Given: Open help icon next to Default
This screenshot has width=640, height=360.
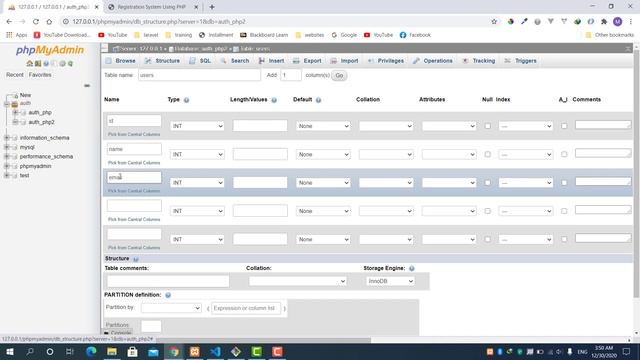Looking at the screenshot, I should (318, 100).
